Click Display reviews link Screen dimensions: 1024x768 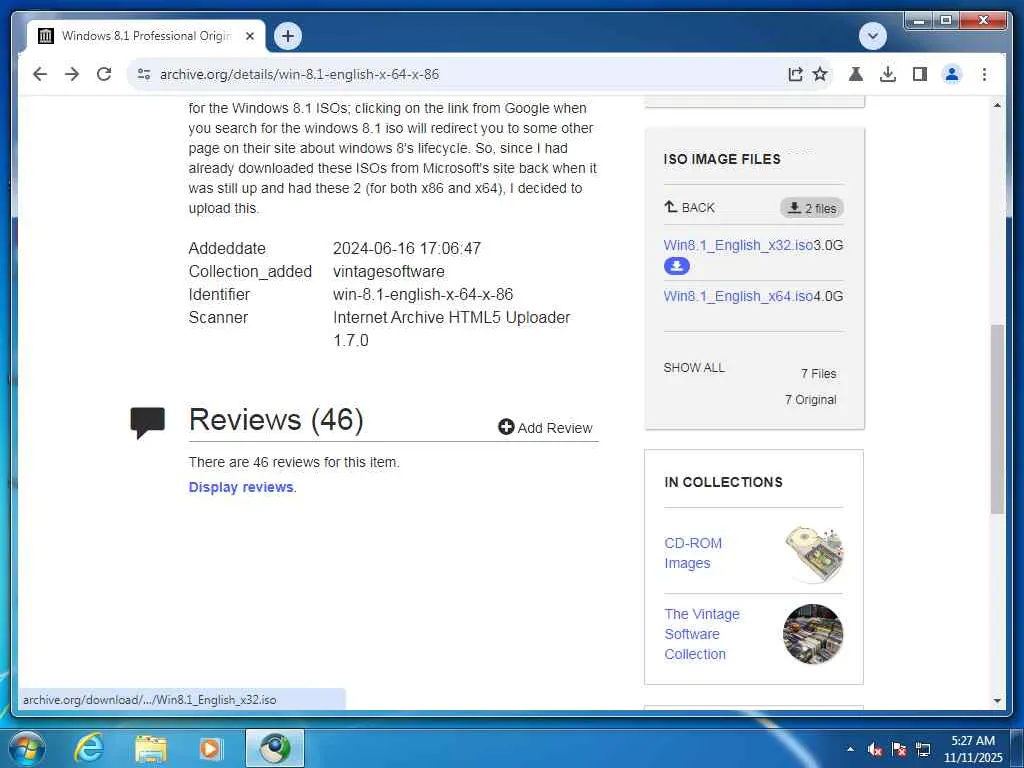(241, 487)
